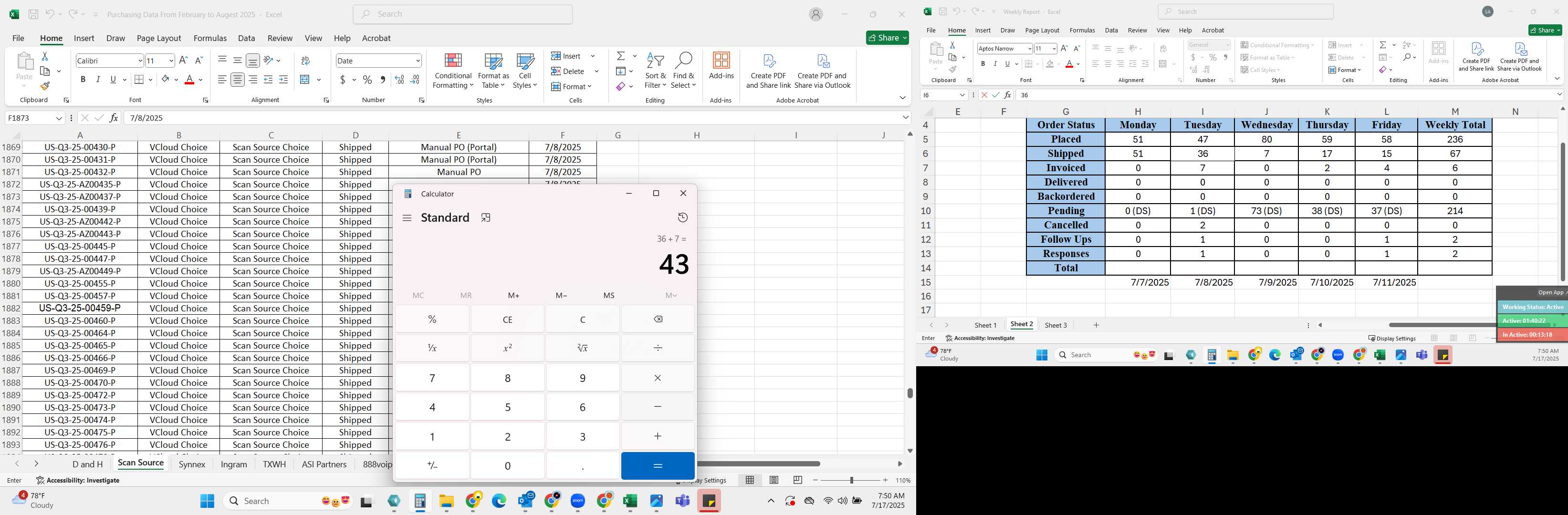Viewport: 1568px width, 515px height.
Task: Click the Calculator 7 key
Action: tap(432, 378)
